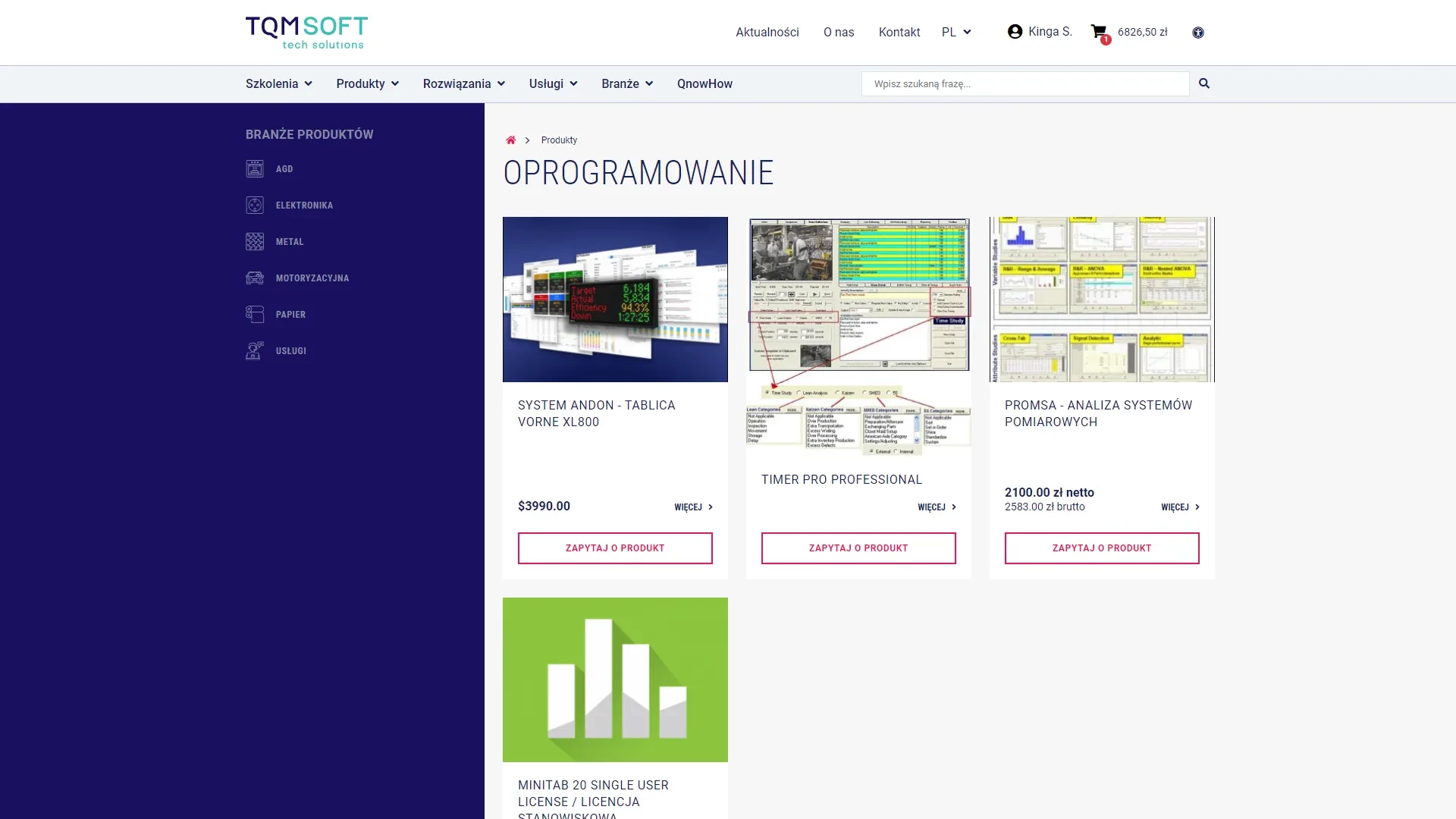The image size is (1456, 819).
Task: Click ZAPYTAJ O PRODUKT for PROMSA
Action: [1102, 548]
